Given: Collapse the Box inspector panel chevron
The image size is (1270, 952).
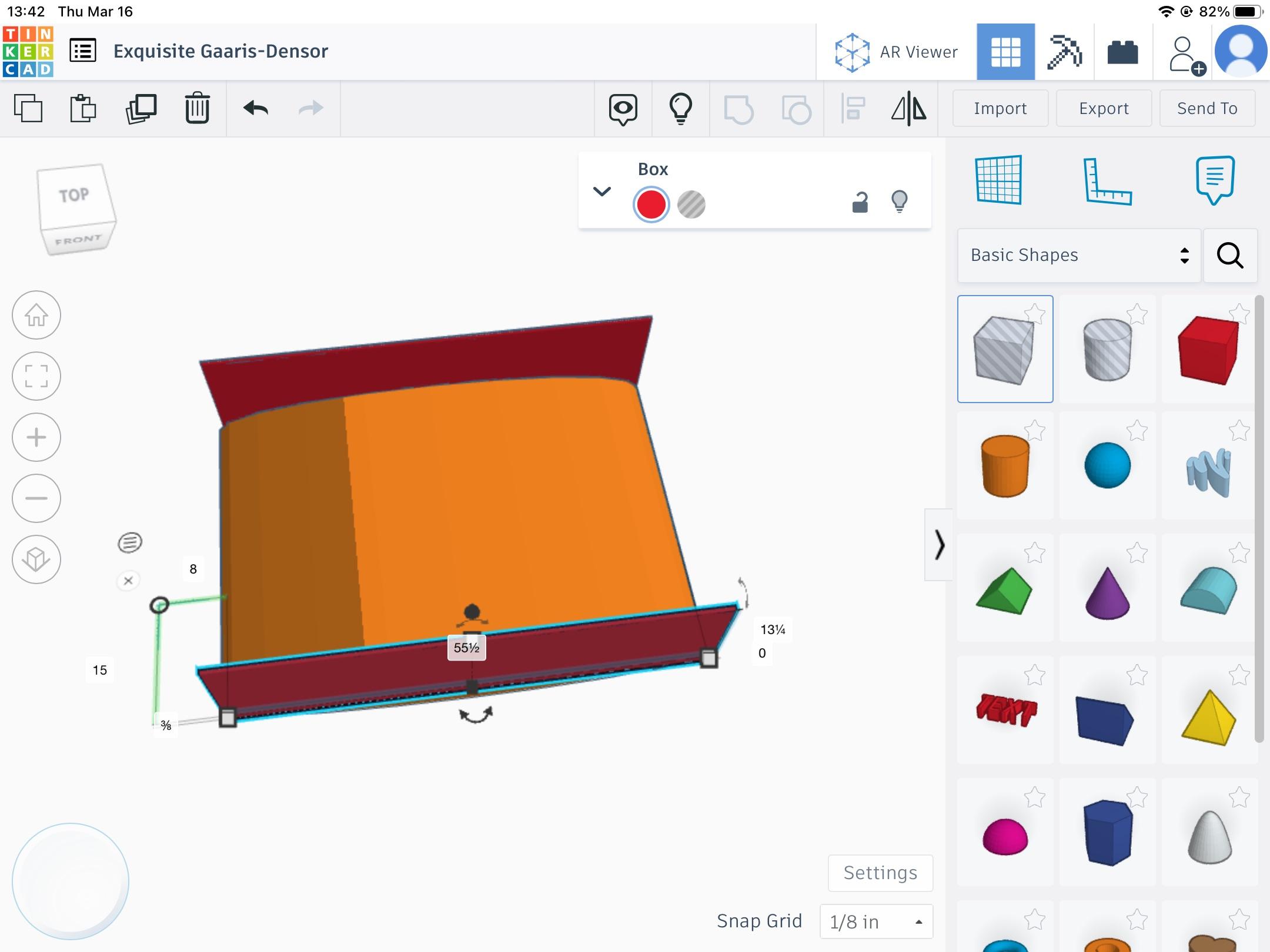Looking at the screenshot, I should click(602, 192).
